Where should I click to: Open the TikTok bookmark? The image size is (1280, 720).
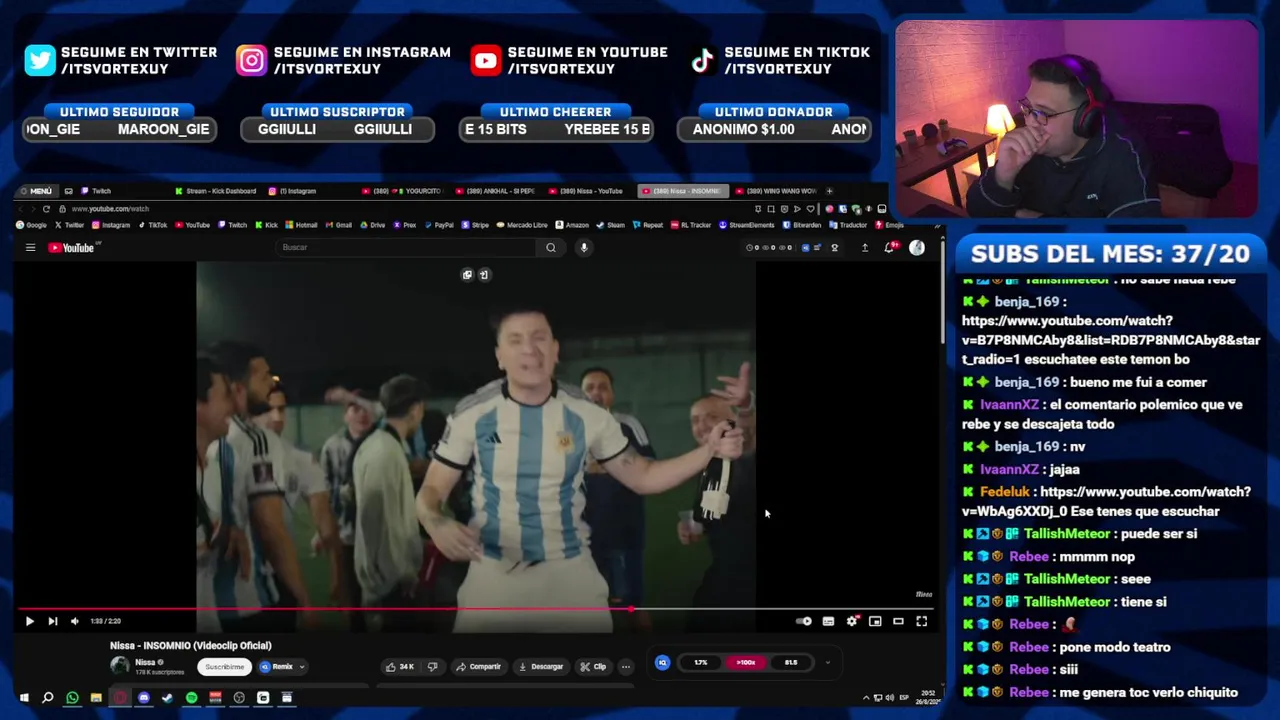[153, 225]
